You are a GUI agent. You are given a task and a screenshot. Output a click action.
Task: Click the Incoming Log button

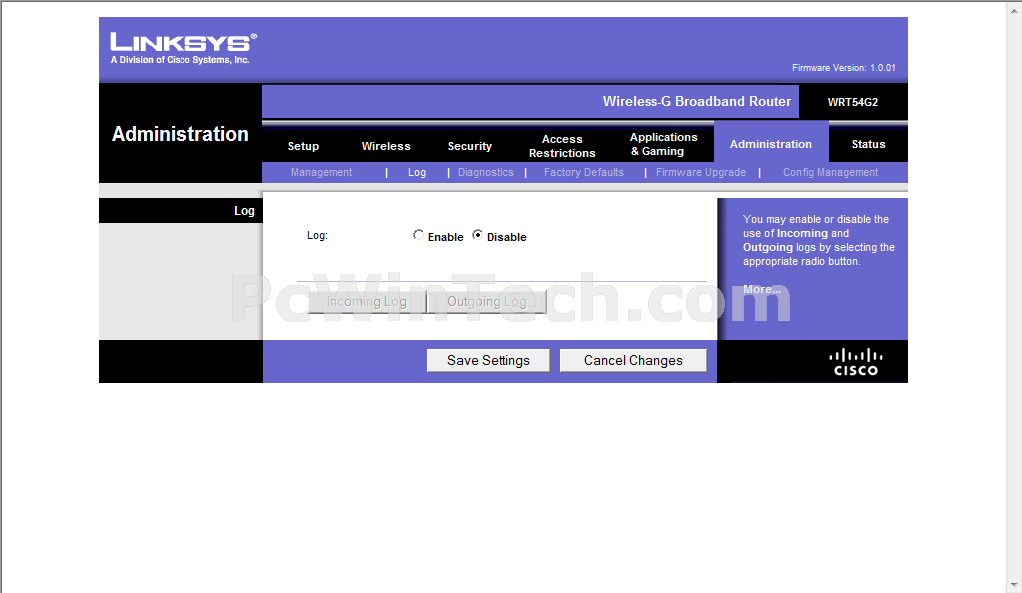[x=367, y=302]
